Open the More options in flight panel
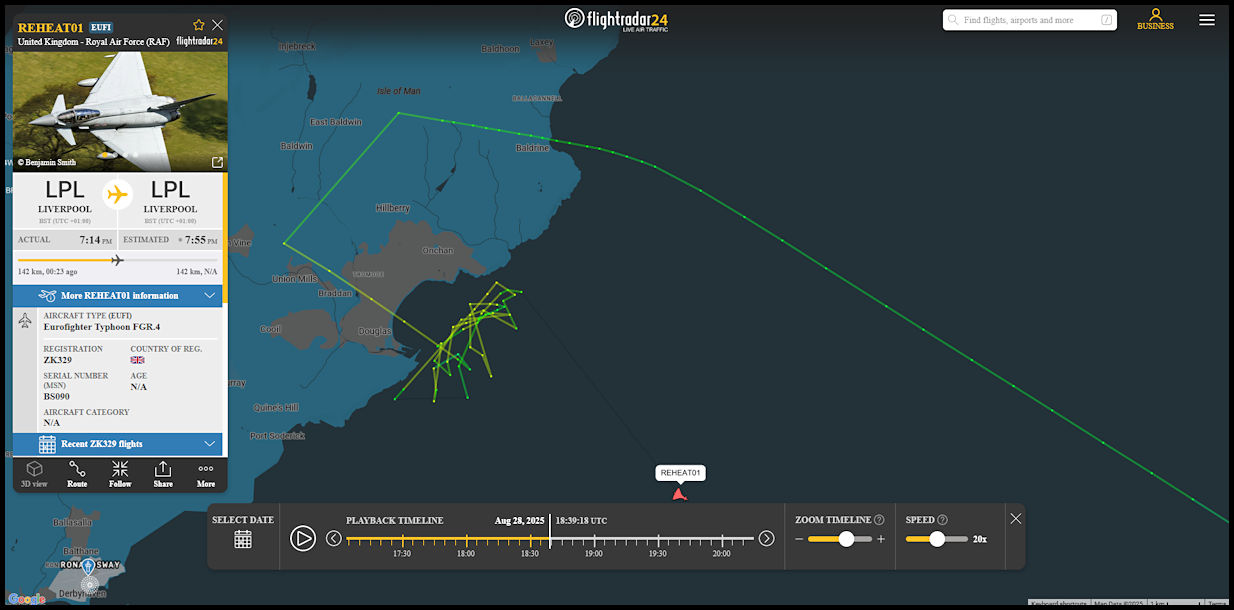Viewport: 1234px width, 610px height. [206, 473]
